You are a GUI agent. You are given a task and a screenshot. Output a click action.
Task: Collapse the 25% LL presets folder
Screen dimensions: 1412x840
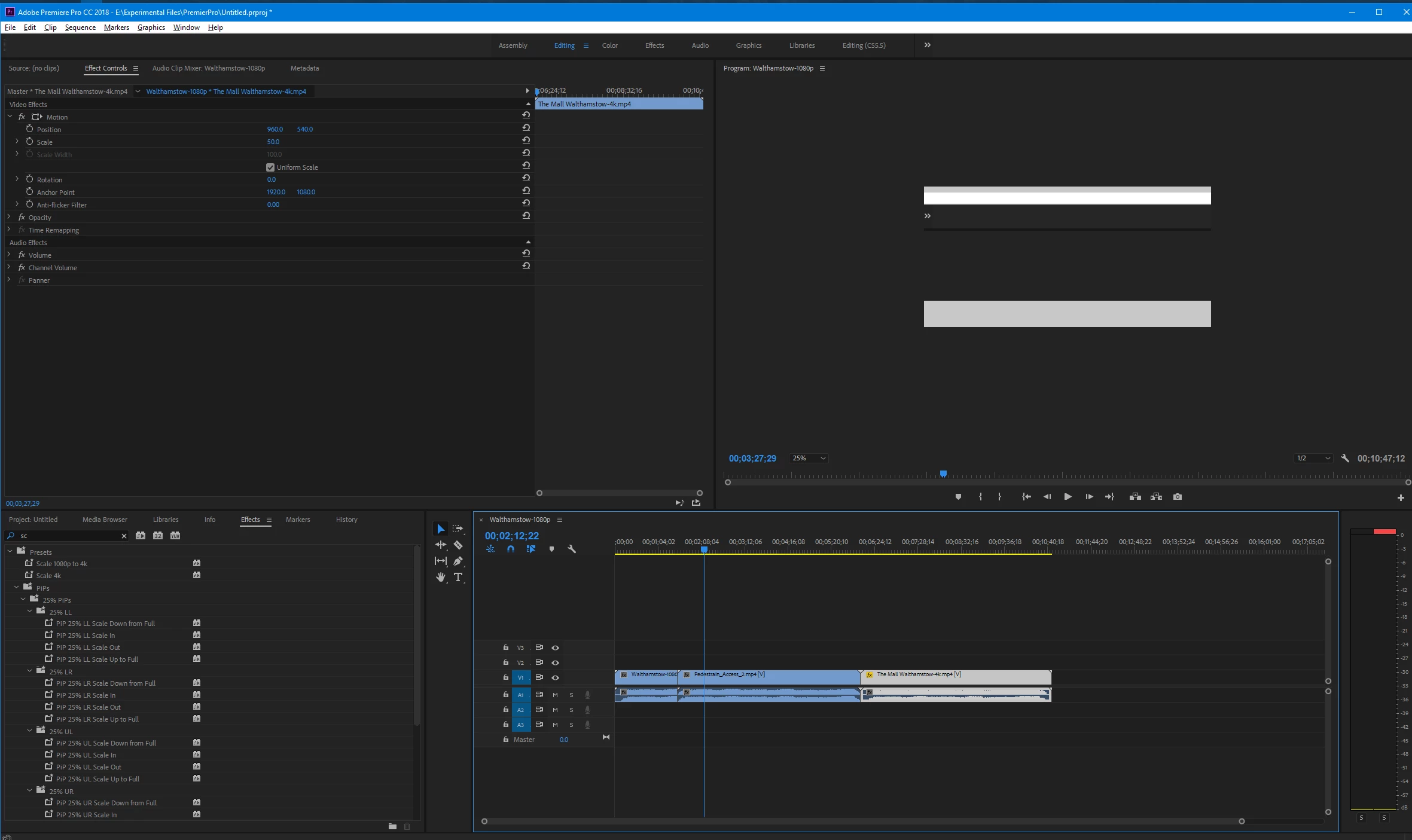[x=30, y=612]
